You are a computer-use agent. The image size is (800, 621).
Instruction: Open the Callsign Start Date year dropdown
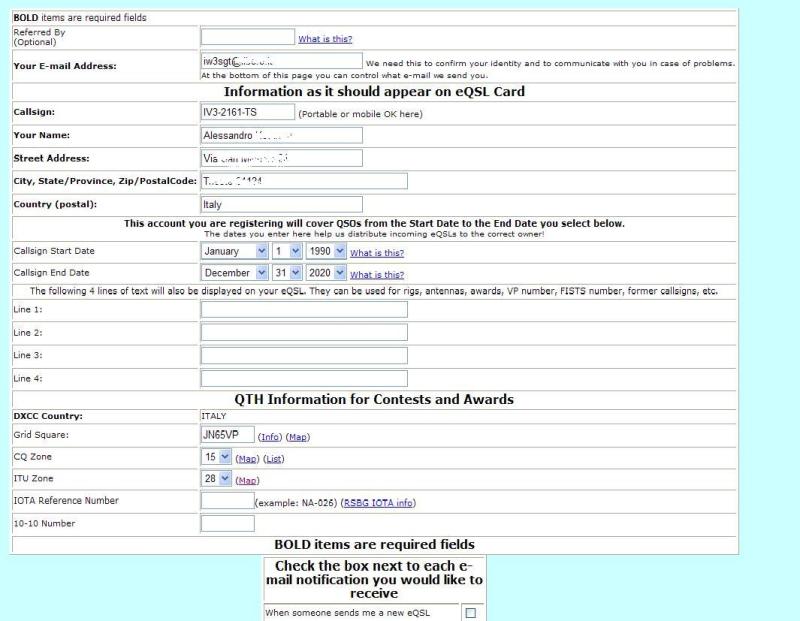pos(326,251)
